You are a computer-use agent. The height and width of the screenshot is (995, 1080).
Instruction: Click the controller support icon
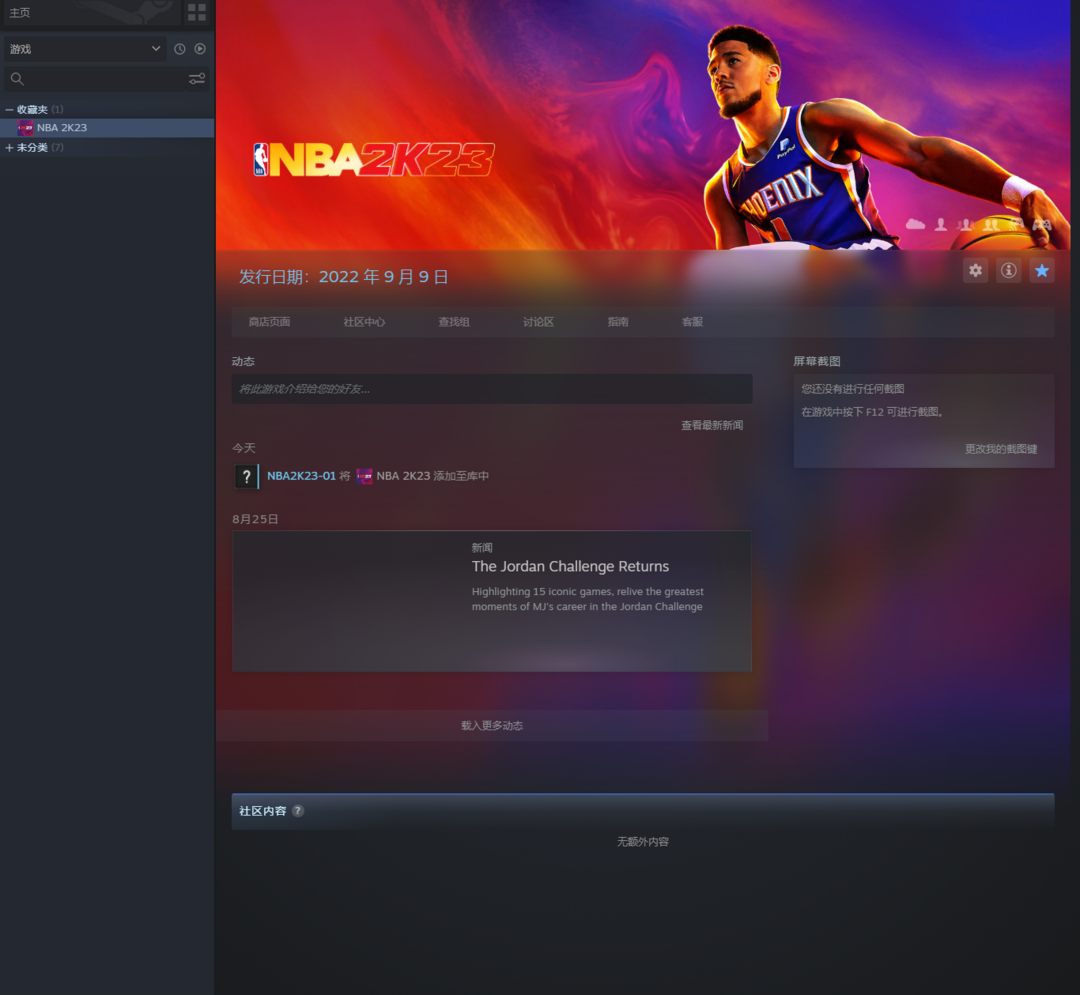point(1042,225)
